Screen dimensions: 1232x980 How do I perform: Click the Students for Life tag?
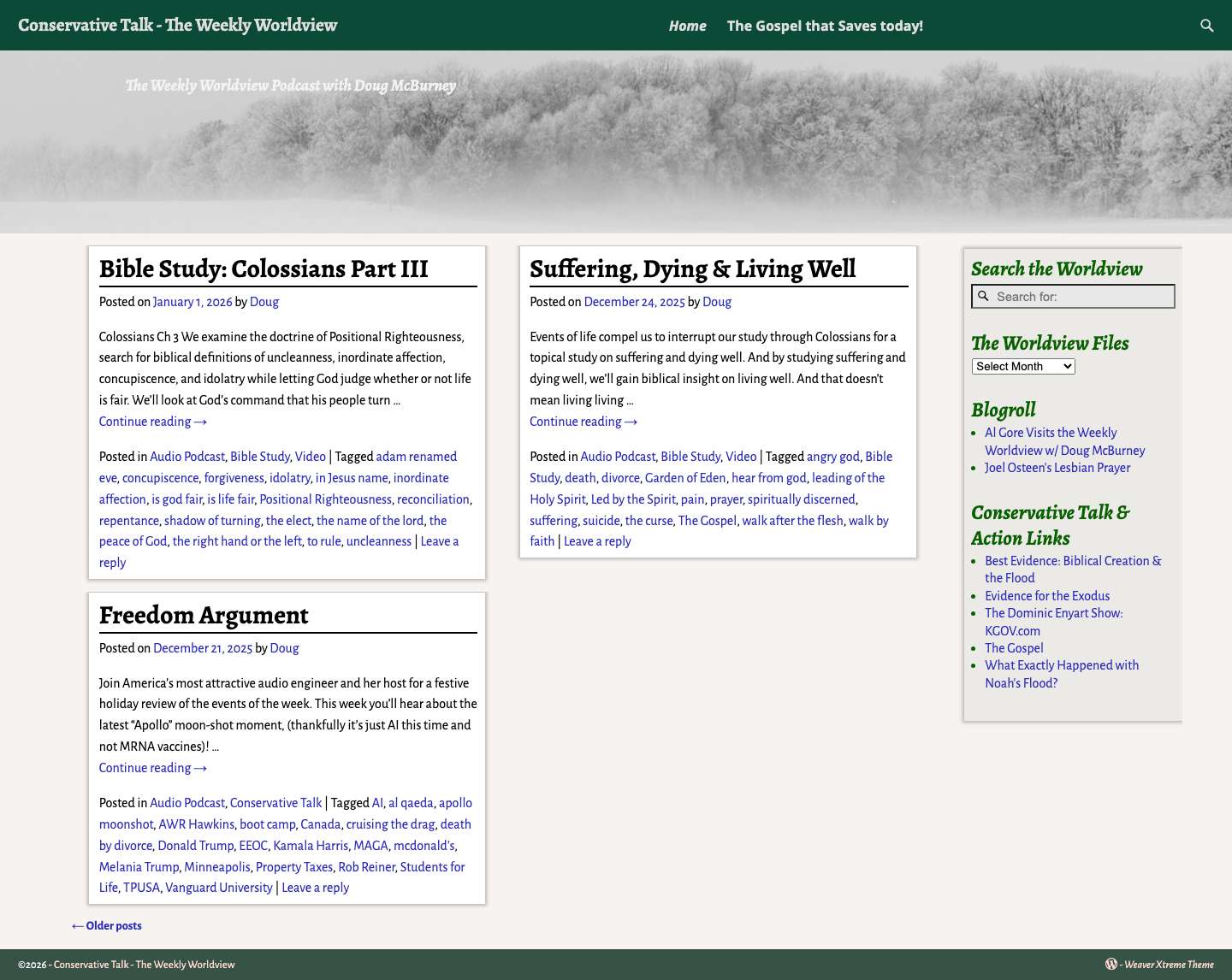(x=282, y=877)
